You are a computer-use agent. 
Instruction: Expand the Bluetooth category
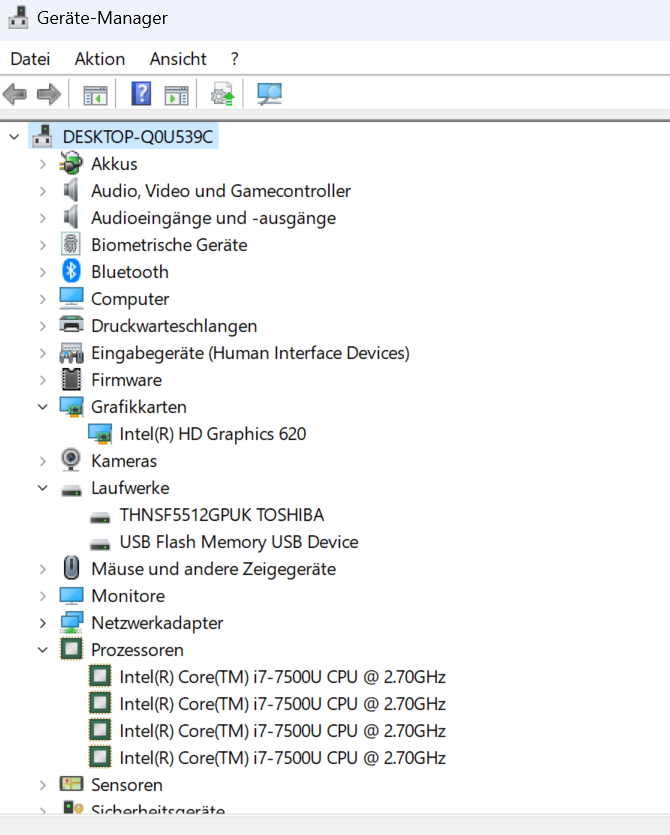(x=43, y=272)
